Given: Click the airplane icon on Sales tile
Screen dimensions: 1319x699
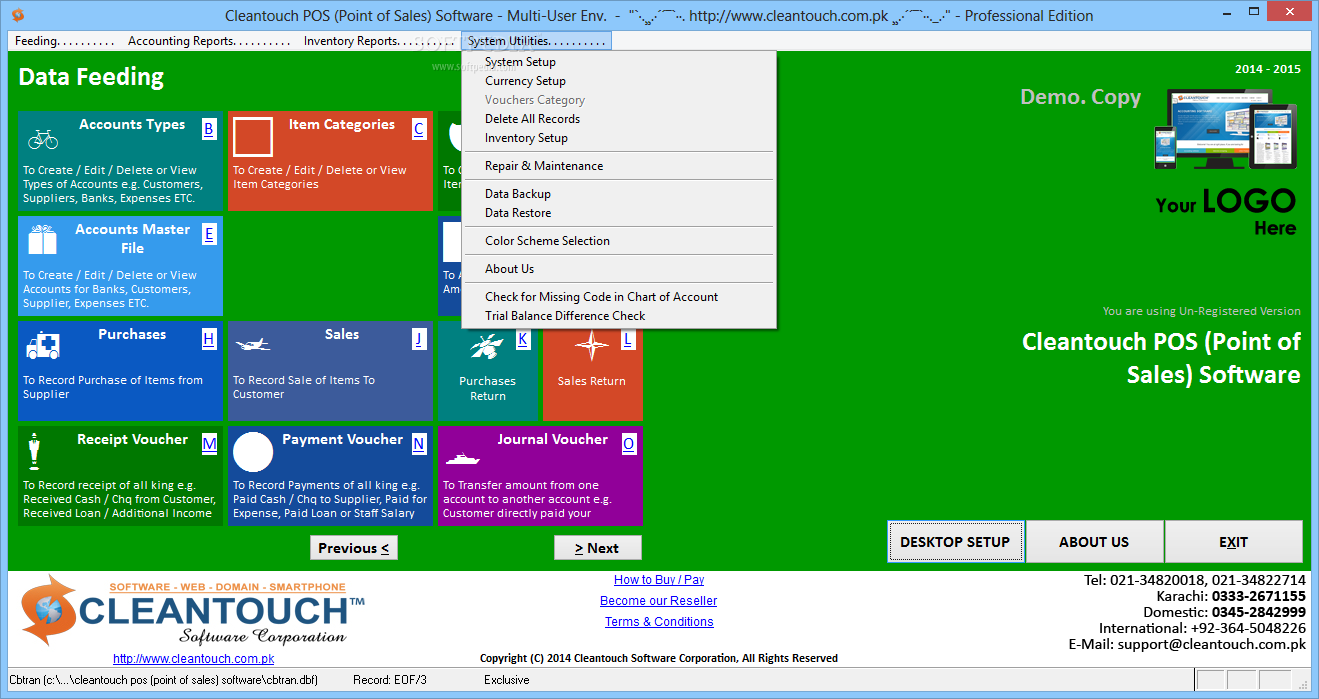Looking at the screenshot, I should (252, 344).
